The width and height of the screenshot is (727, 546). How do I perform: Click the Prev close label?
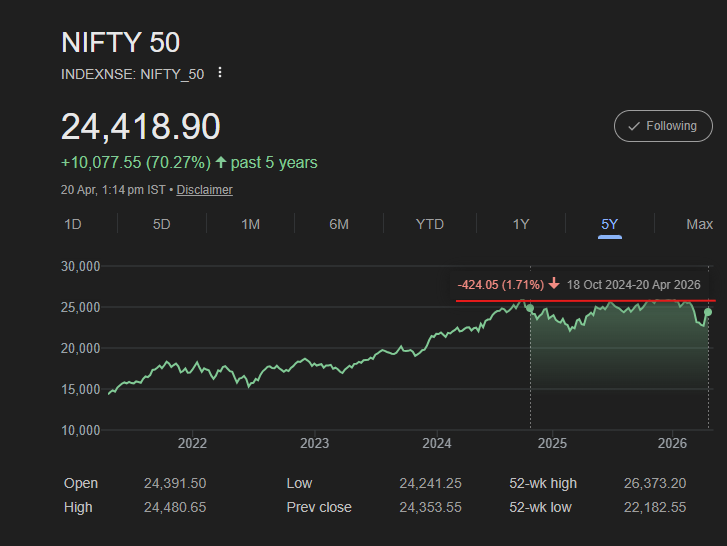pos(319,508)
